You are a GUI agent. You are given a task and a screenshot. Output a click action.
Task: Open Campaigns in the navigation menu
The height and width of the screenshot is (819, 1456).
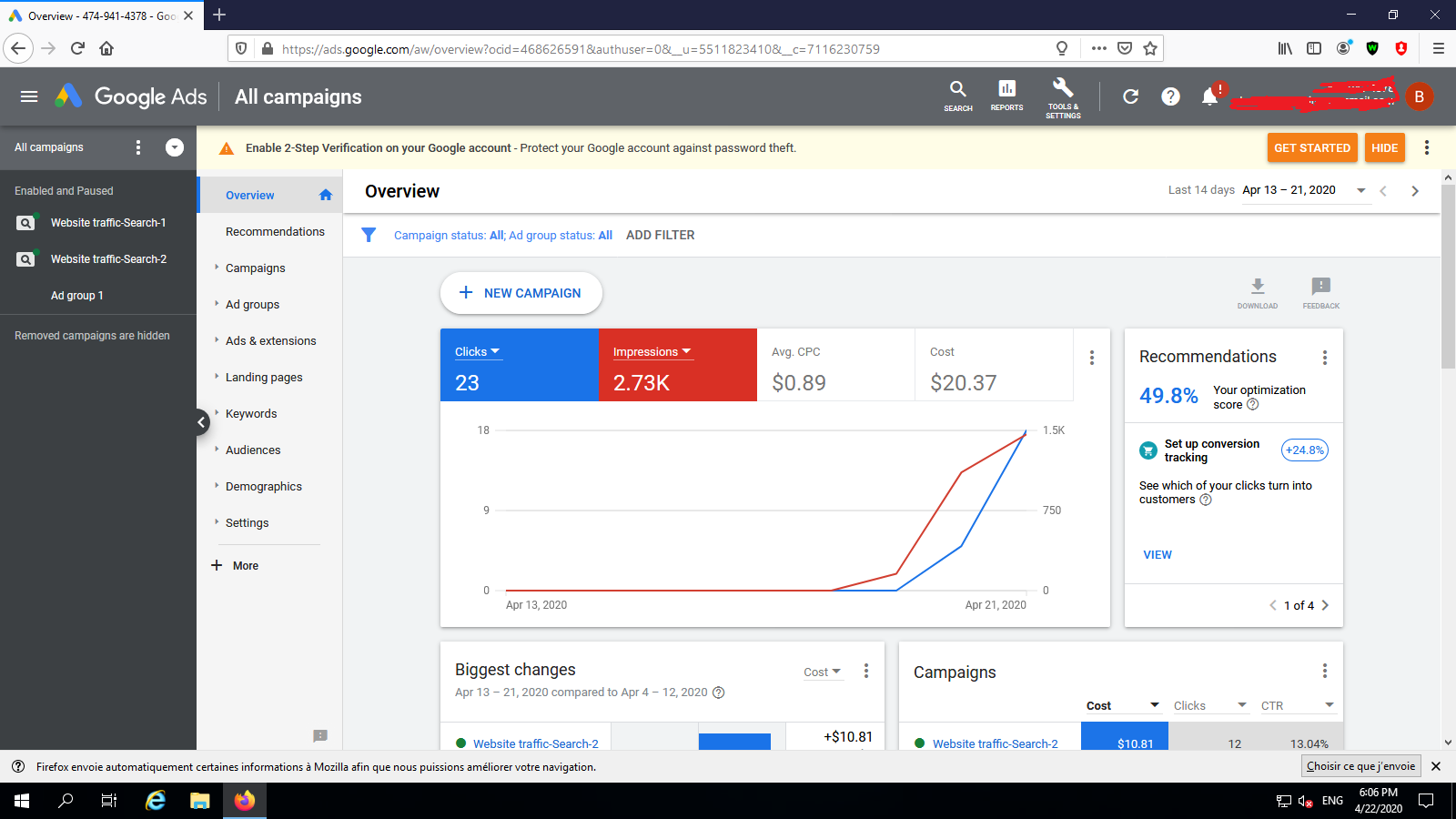tap(255, 268)
